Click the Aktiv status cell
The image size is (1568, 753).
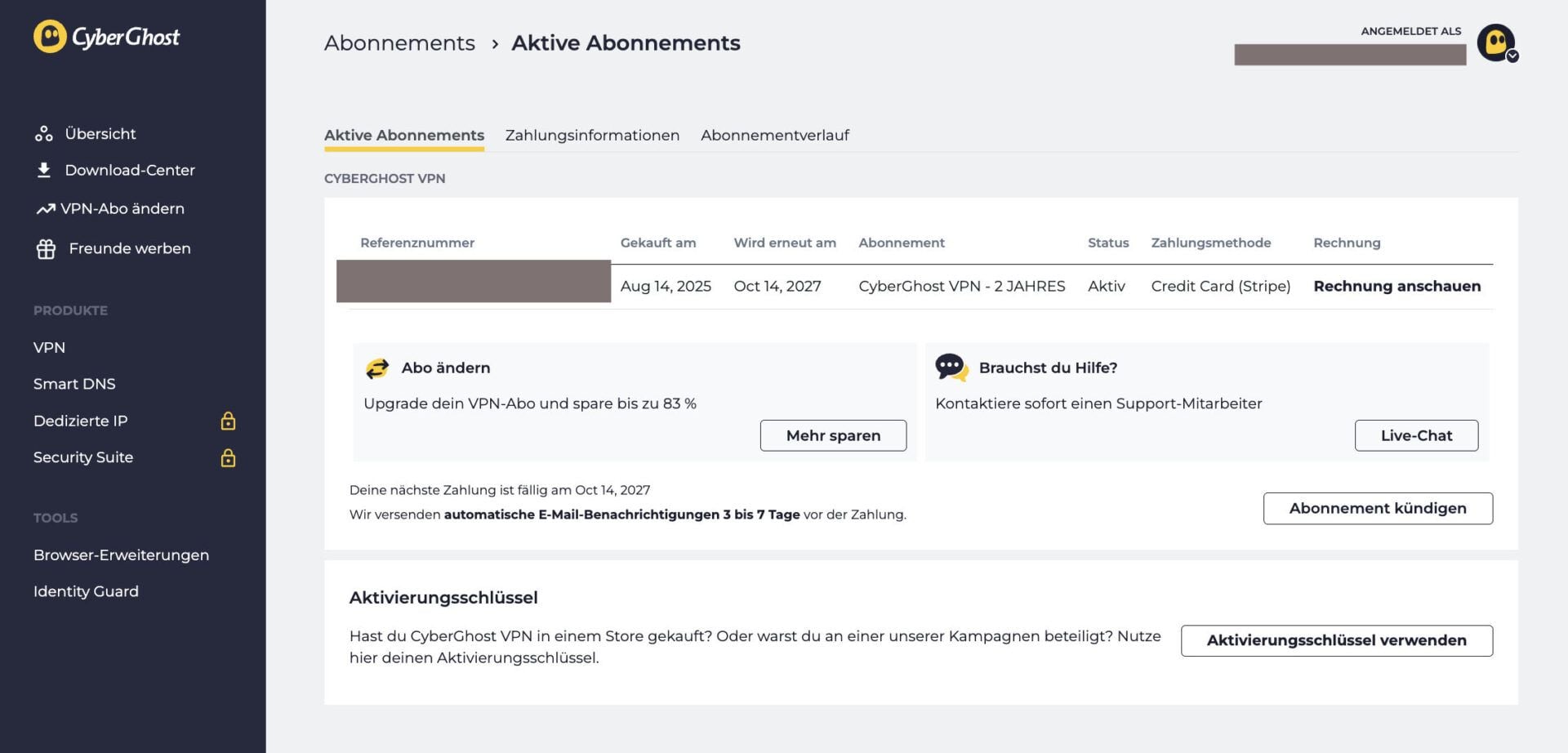(1107, 286)
